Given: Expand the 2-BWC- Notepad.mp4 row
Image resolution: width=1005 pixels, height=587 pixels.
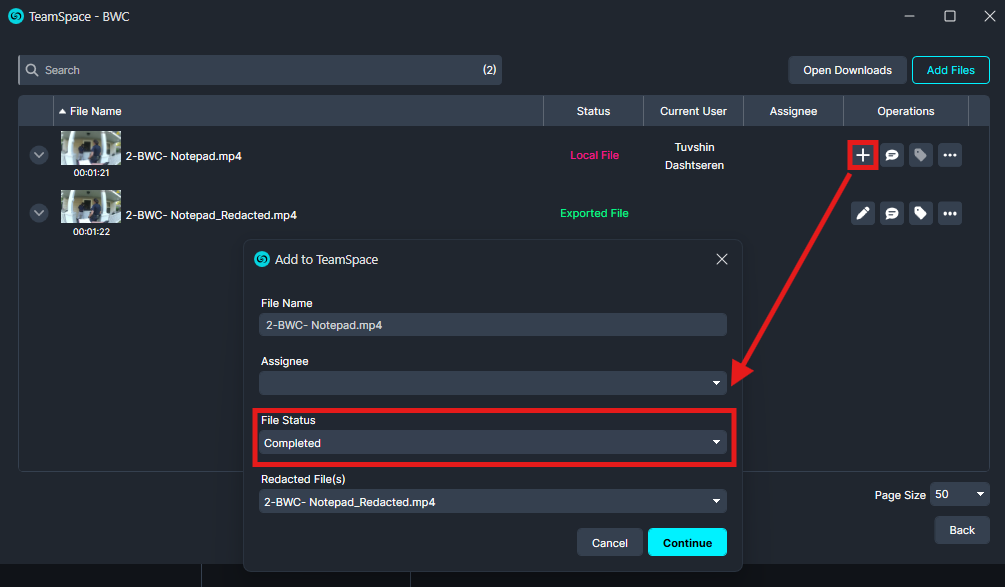Looking at the screenshot, I should click(x=39, y=155).
